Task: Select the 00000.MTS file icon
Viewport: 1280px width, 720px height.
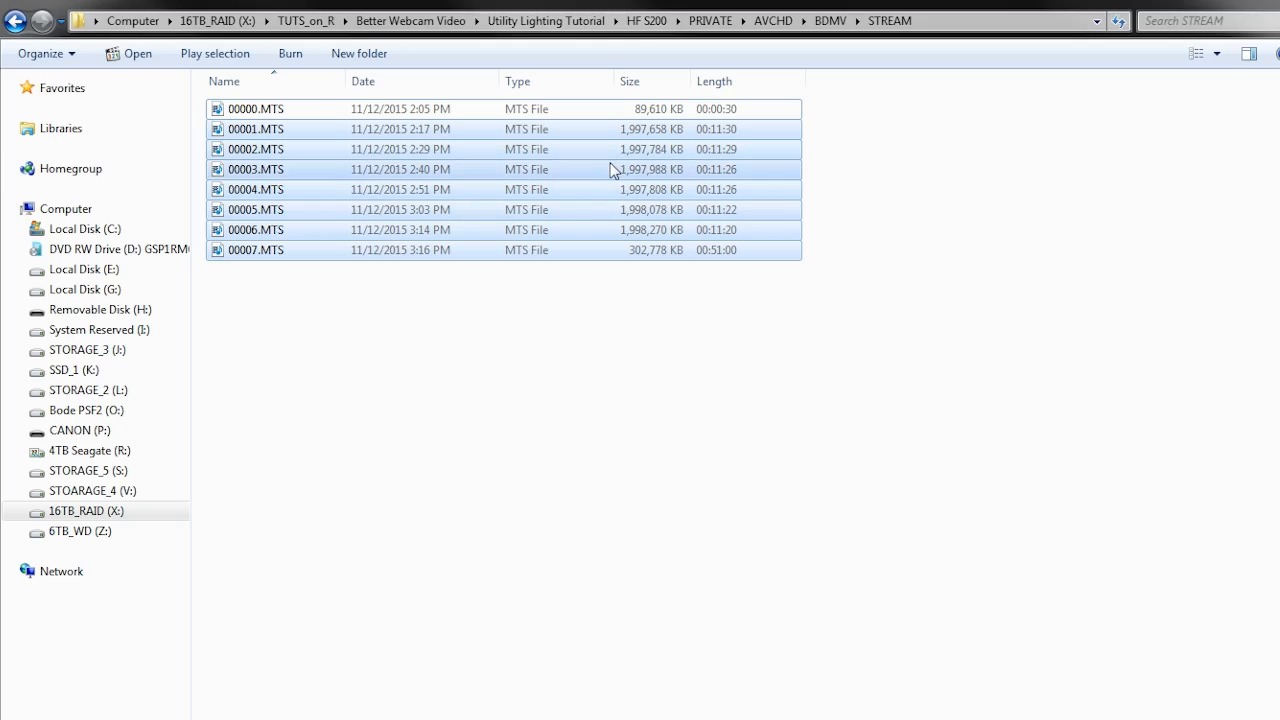Action: pyautogui.click(x=217, y=109)
